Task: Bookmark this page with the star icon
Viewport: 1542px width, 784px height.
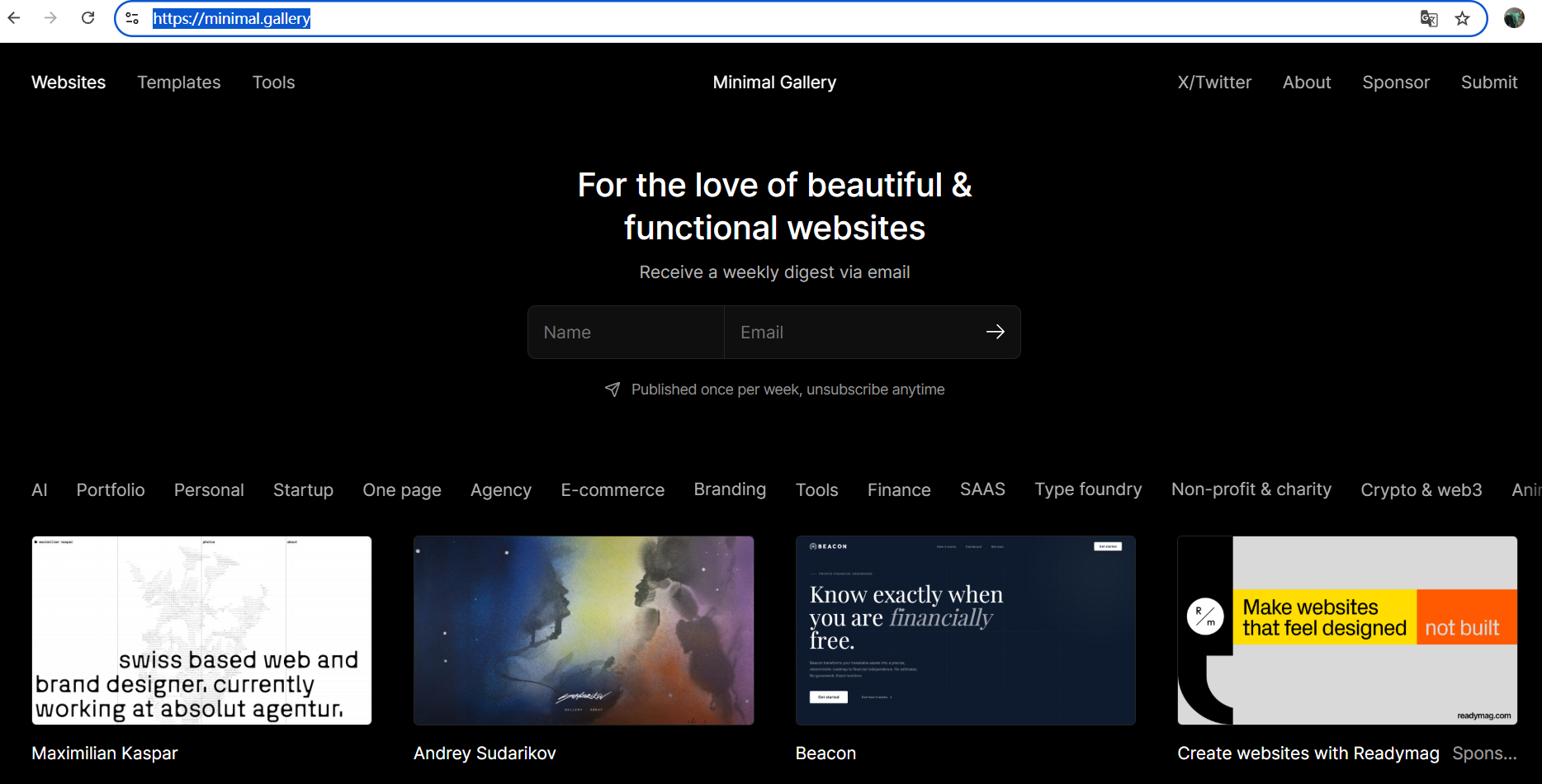Action: pyautogui.click(x=1463, y=18)
